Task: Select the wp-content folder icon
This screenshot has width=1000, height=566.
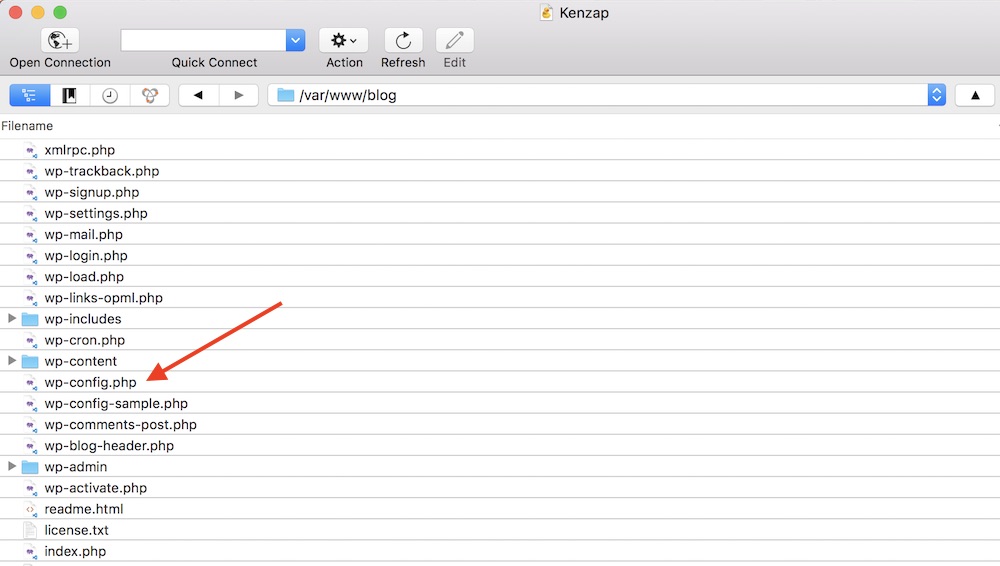Action: click(30, 361)
